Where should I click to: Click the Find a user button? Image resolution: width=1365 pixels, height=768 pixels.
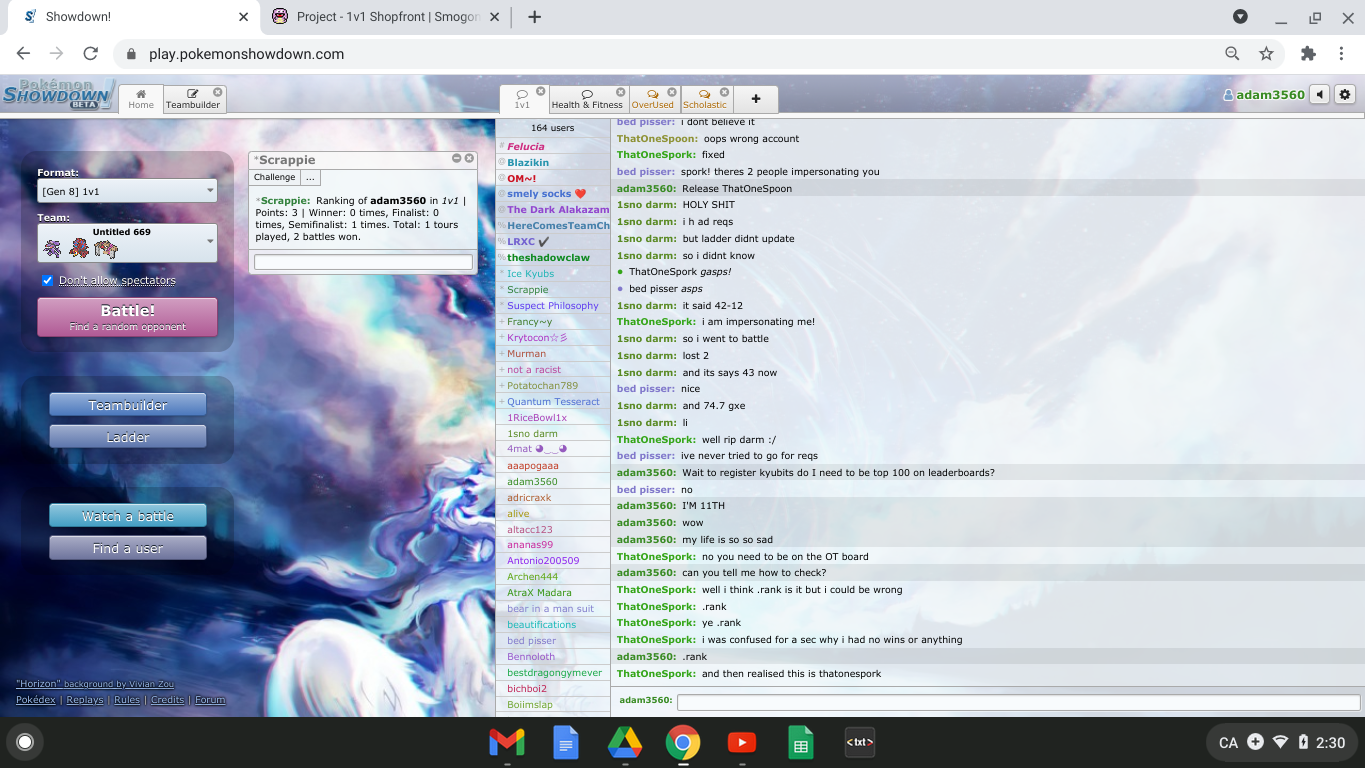[x=128, y=548]
